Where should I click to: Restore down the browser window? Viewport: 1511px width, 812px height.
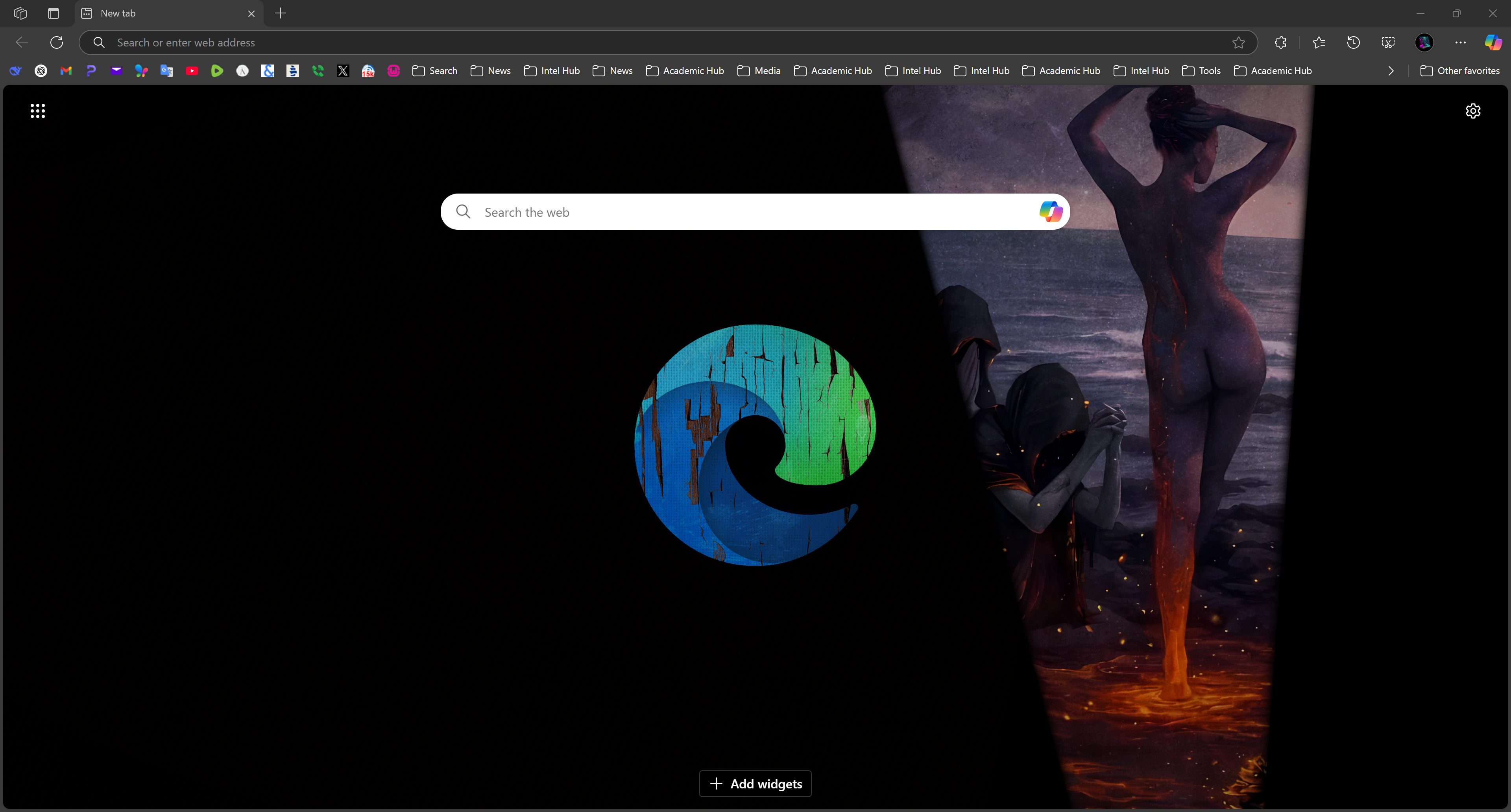pyautogui.click(x=1456, y=13)
